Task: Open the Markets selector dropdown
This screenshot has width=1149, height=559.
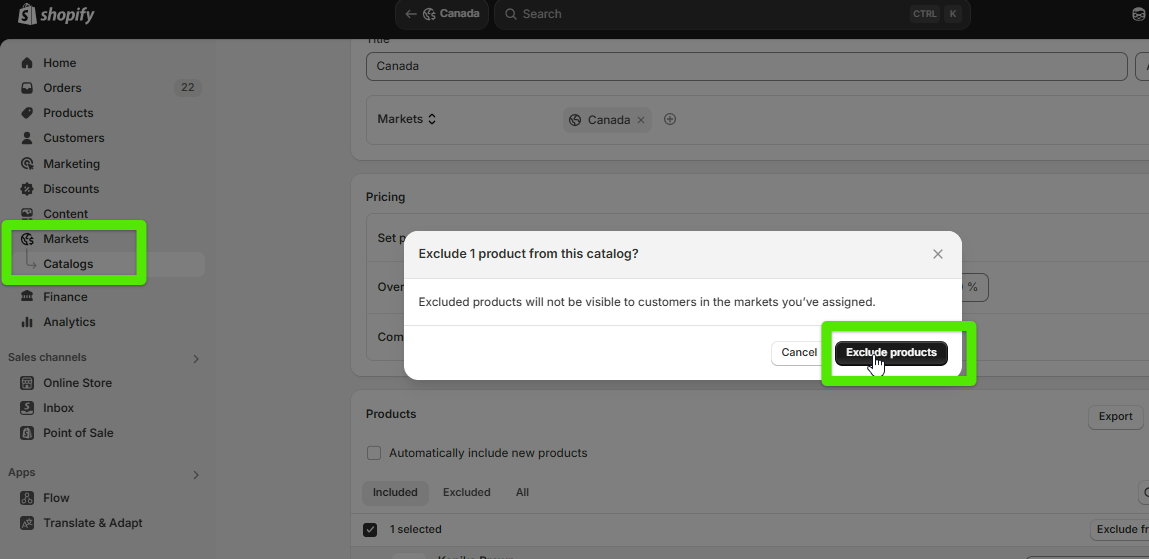Action: pyautogui.click(x=407, y=119)
